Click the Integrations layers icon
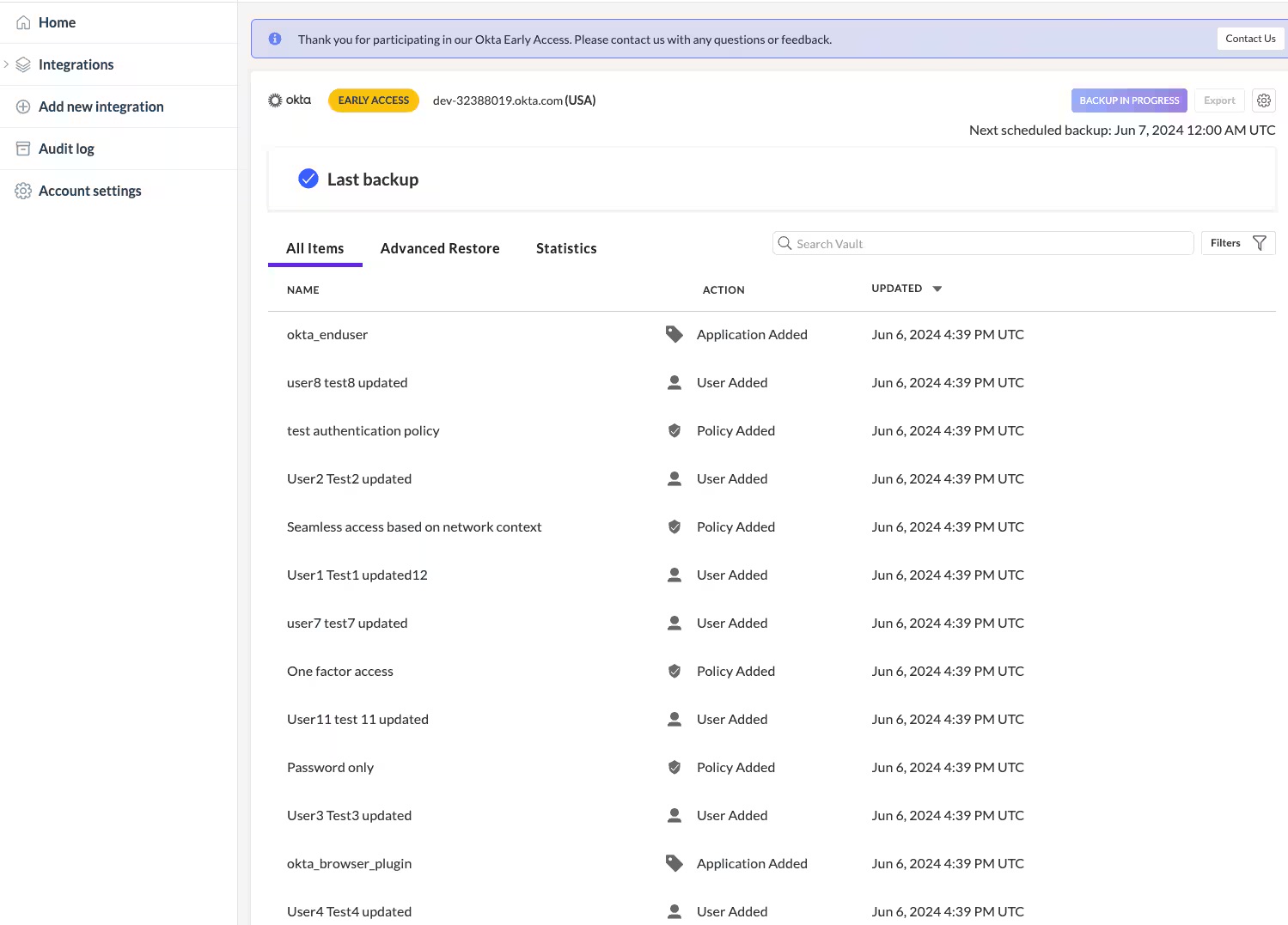The image size is (1288, 925). click(23, 64)
